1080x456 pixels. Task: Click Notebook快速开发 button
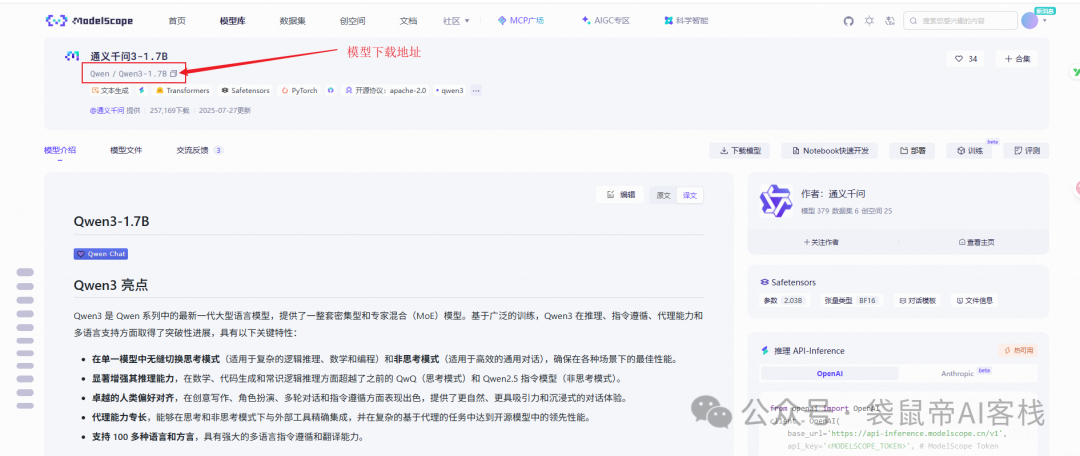click(x=829, y=151)
